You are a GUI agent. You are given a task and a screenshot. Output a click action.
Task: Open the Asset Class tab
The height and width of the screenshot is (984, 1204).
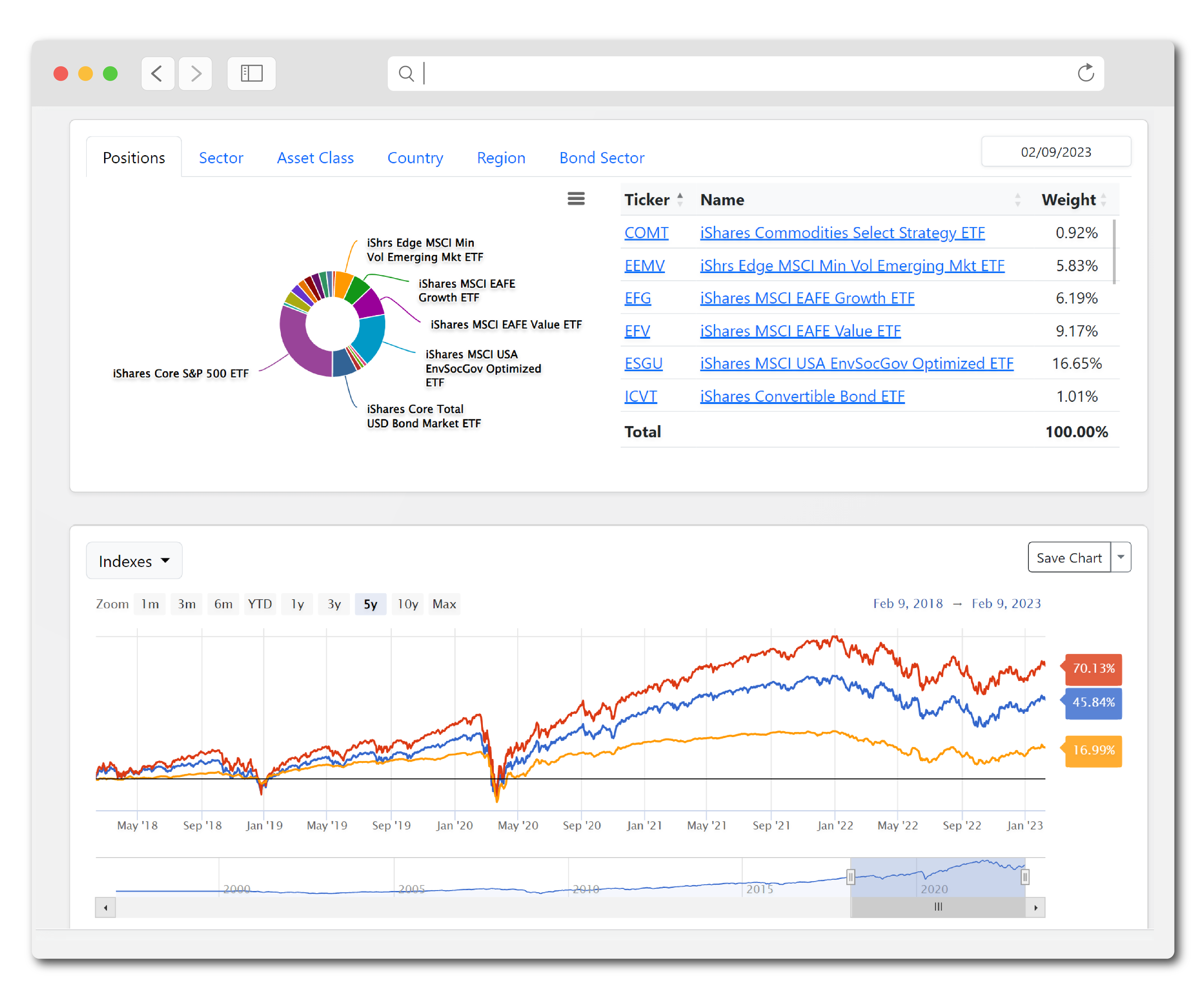(315, 158)
